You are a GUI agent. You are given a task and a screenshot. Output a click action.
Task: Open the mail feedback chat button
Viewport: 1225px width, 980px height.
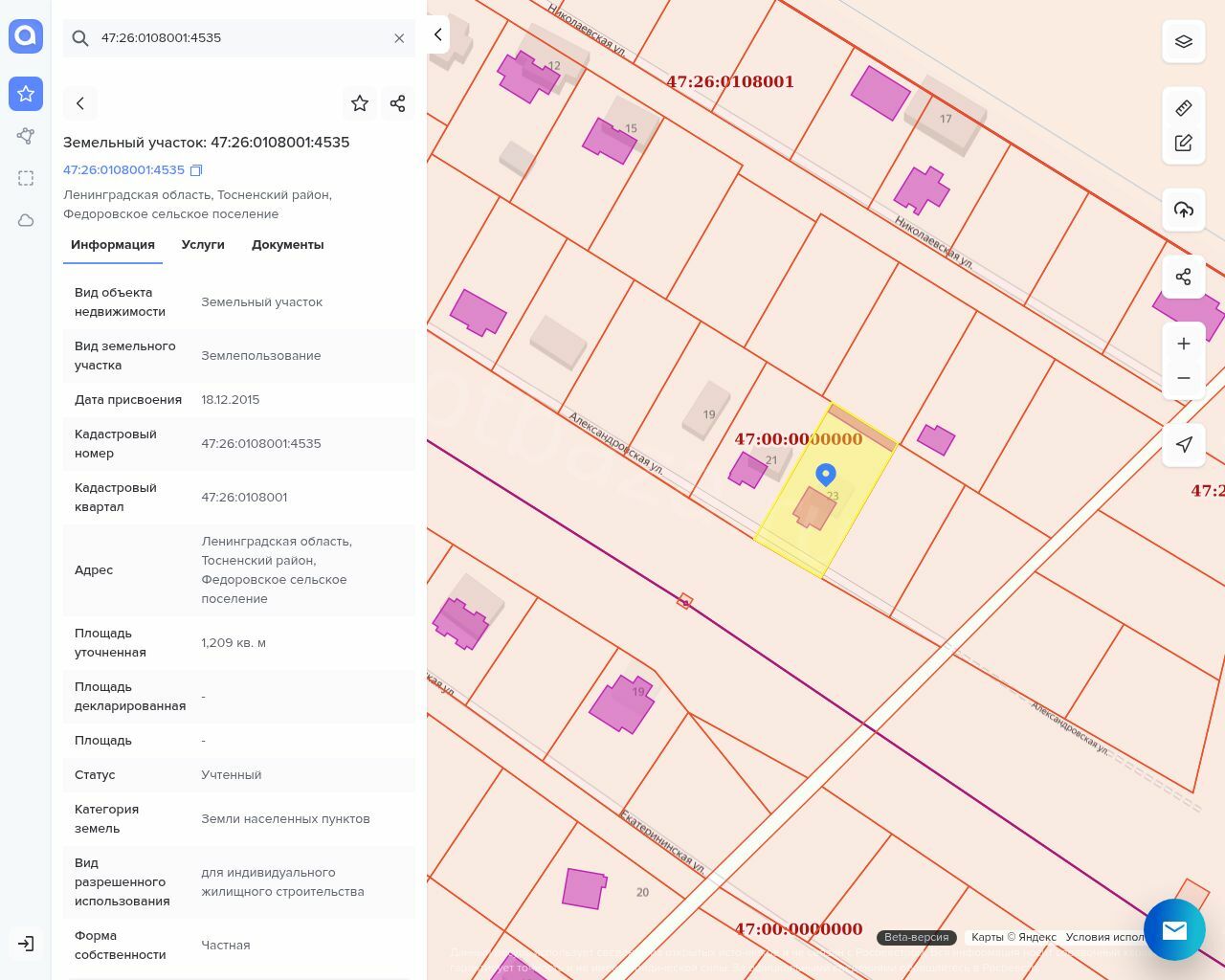pyautogui.click(x=1174, y=929)
